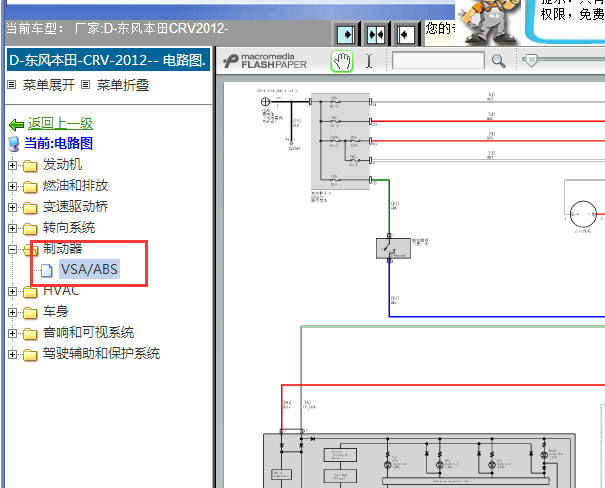
Task: Click the 发动机 folder icon
Action: tap(30, 166)
